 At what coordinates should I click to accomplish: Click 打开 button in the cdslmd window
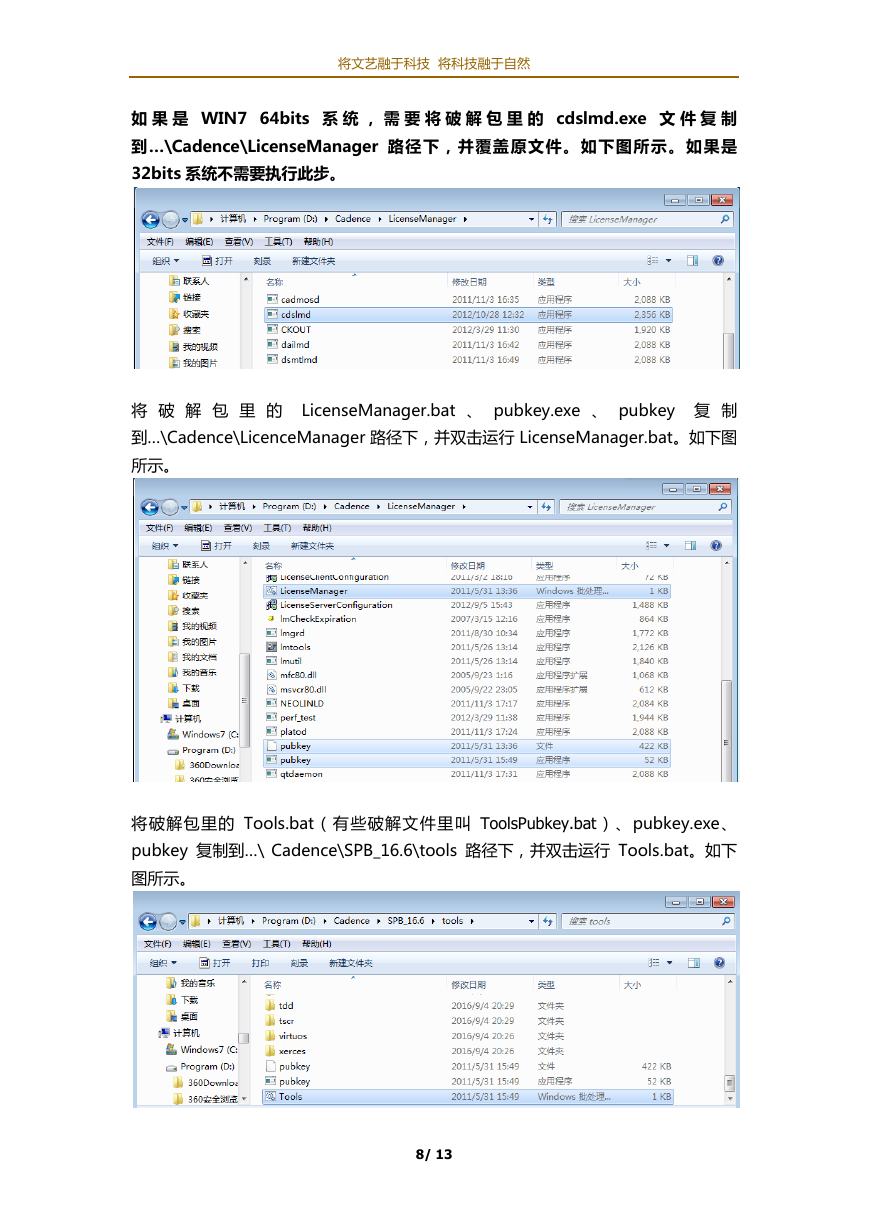[217, 261]
